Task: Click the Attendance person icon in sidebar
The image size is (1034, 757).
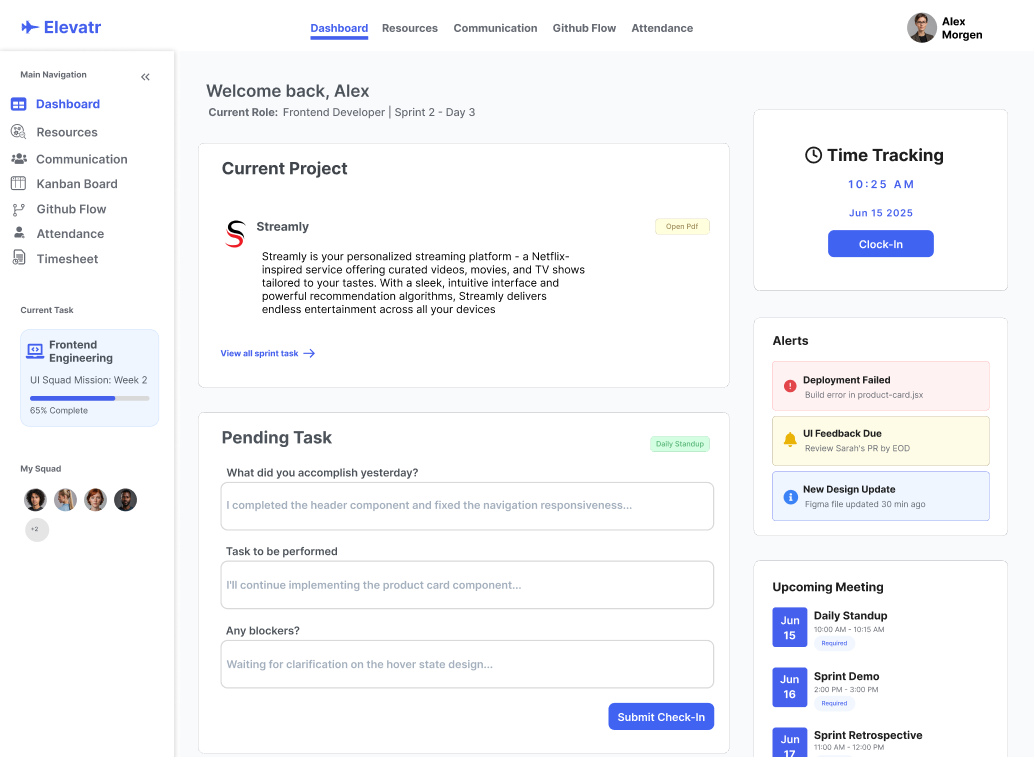Action: (x=19, y=233)
